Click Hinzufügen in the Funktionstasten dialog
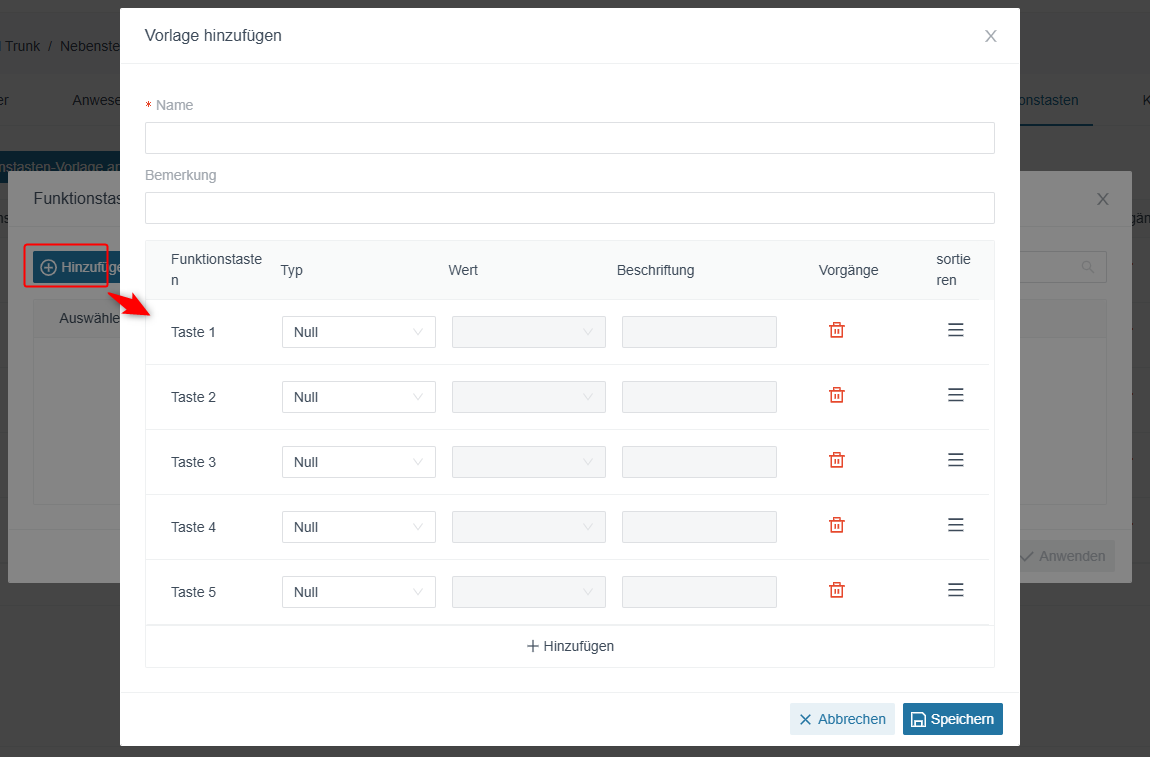This screenshot has width=1150, height=757. [76, 267]
